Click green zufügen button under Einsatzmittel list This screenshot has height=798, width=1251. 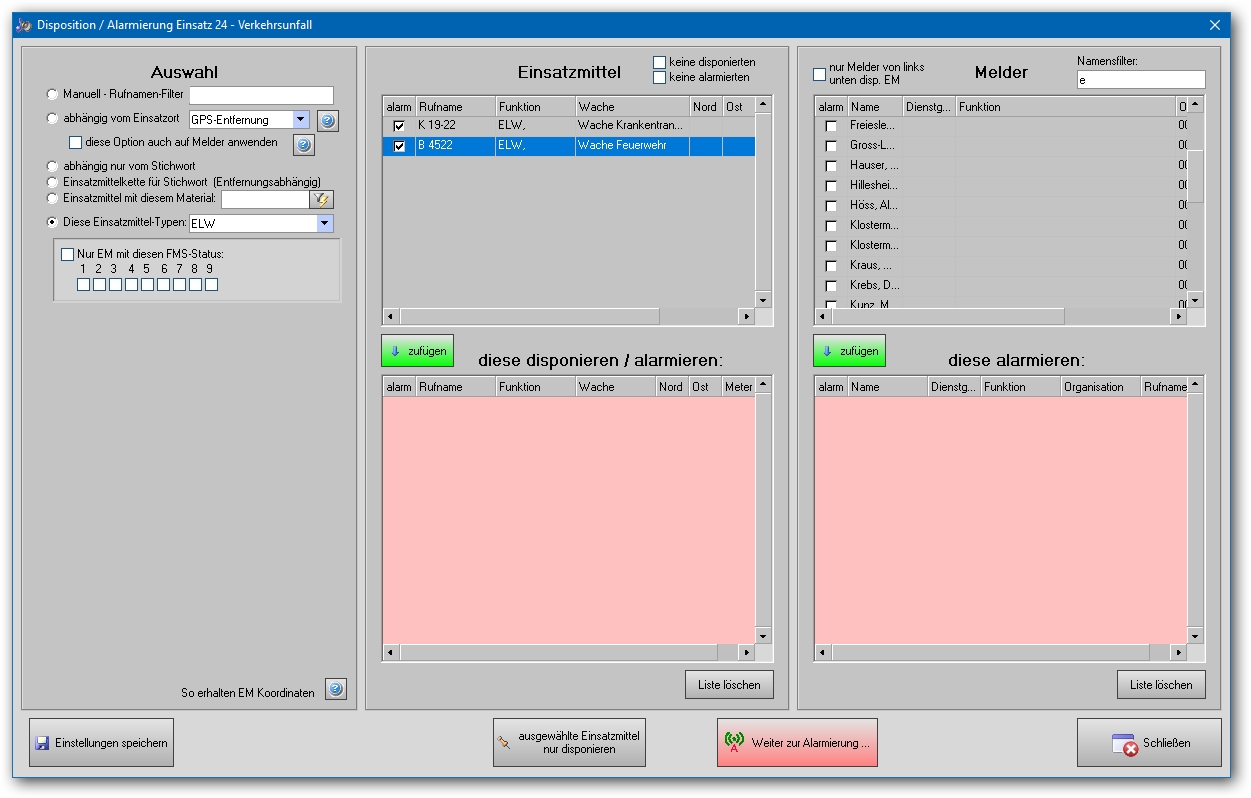click(x=417, y=351)
